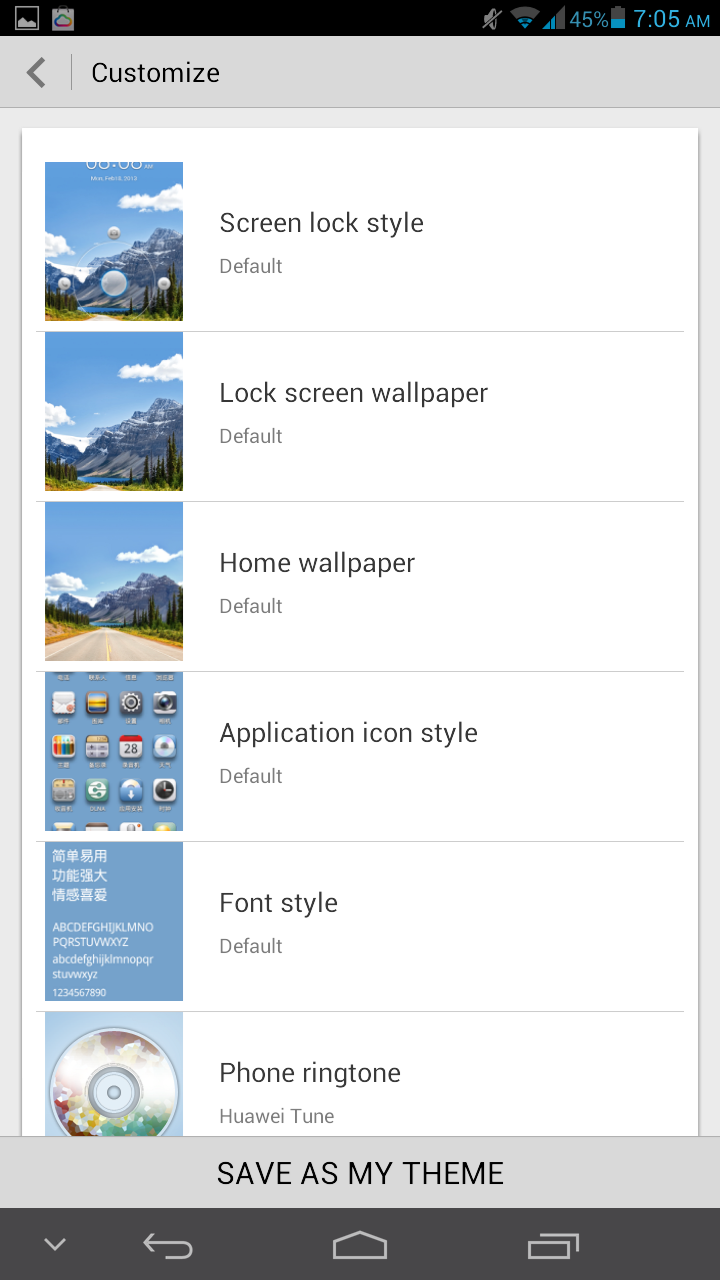Tap the Font style preview image
The image size is (720, 1280).
[114, 921]
